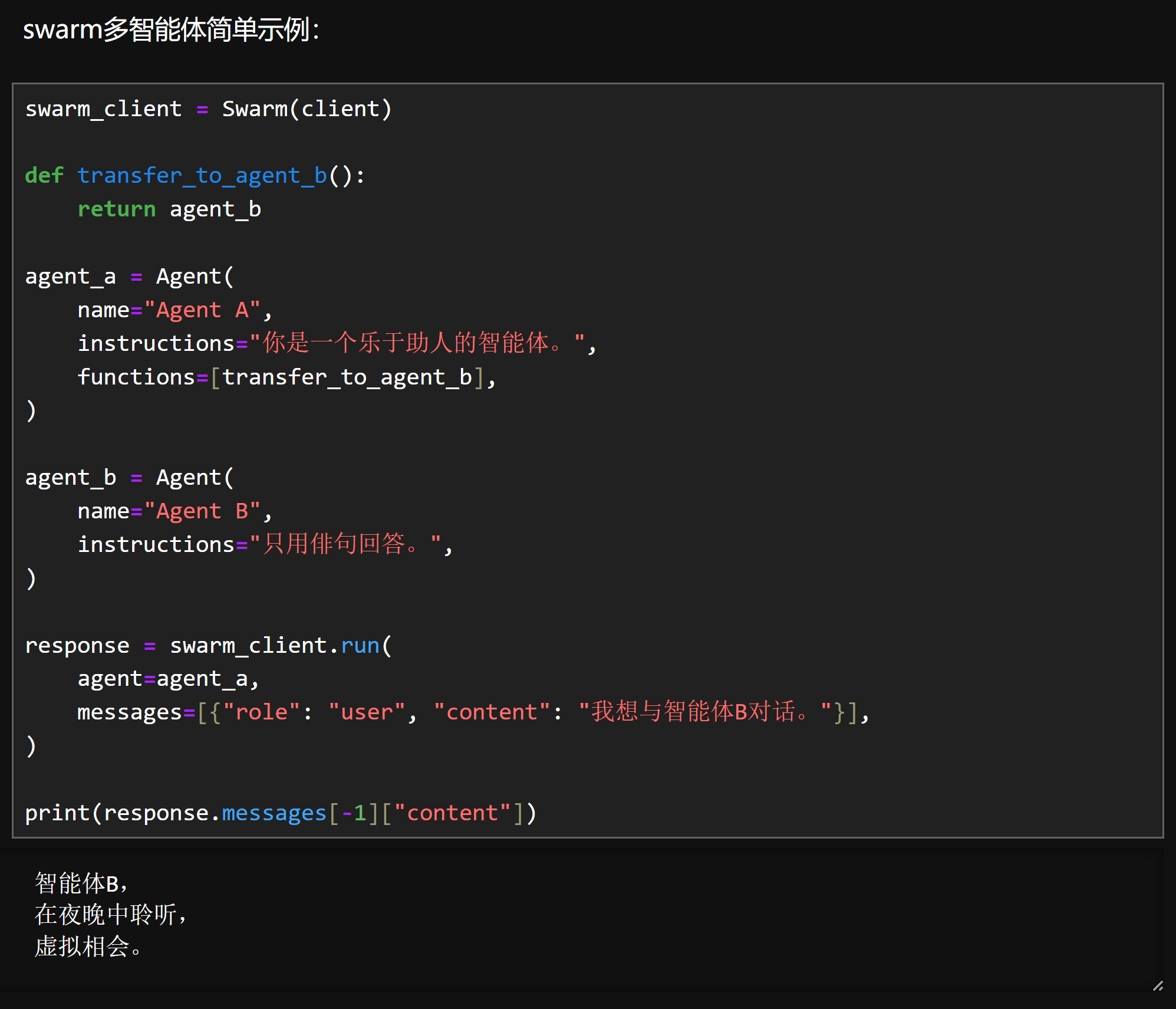The height and width of the screenshot is (1009, 1176).
Task: Click the 'agent_a = Agent(' line
Action: point(130,277)
